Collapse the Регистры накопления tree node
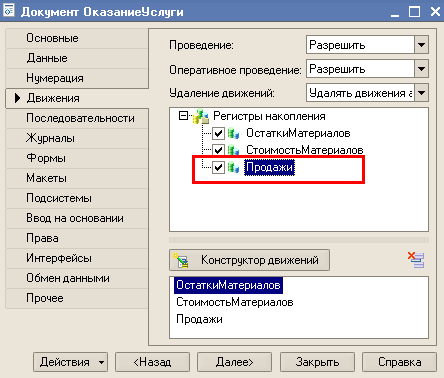Viewport: 444px width, 378px height. [x=183, y=116]
